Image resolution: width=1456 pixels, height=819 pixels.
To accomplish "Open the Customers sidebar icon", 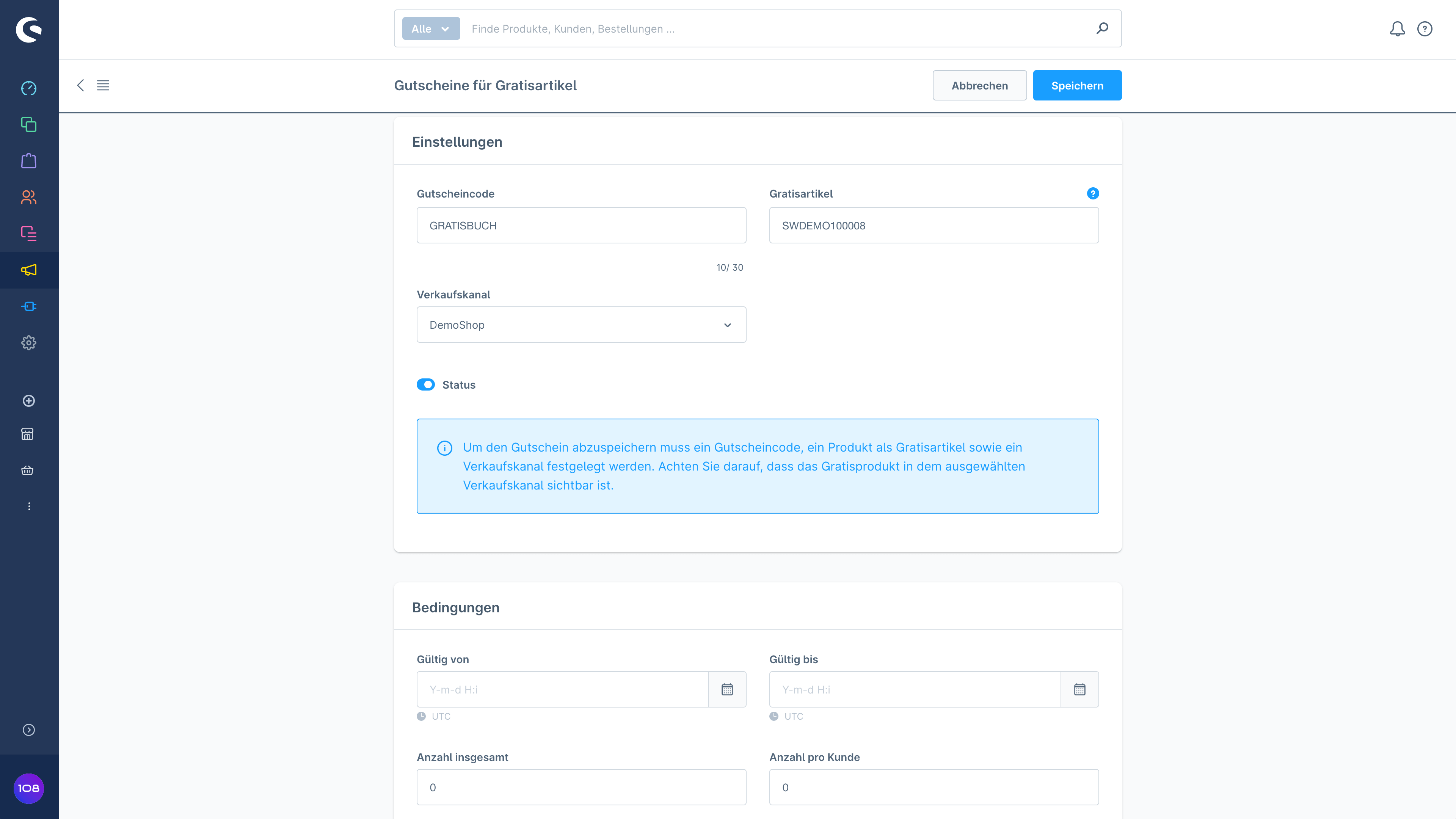I will [29, 197].
